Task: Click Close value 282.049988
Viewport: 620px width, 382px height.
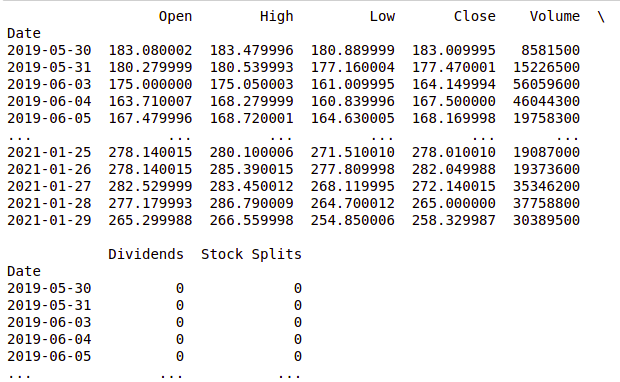Action: click(x=454, y=169)
